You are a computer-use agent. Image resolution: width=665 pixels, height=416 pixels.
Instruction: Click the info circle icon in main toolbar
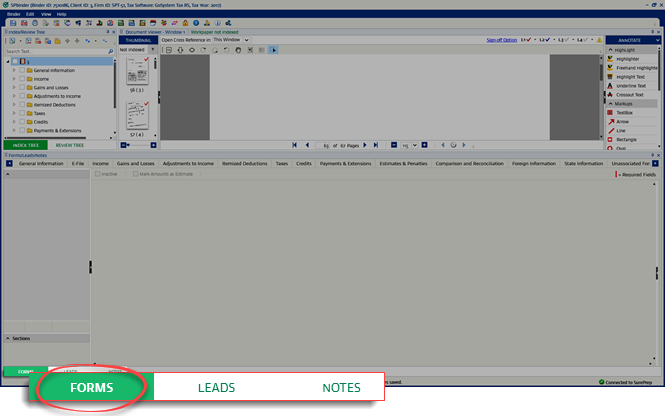(218, 23)
